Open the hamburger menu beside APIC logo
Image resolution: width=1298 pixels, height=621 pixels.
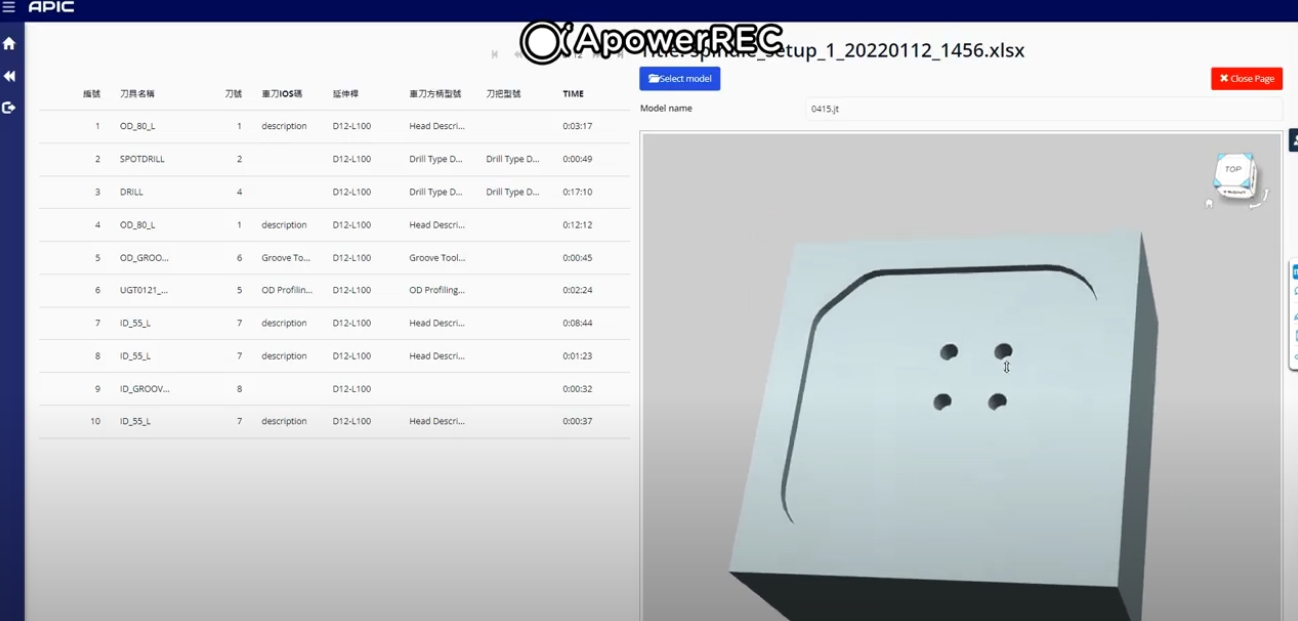[x=9, y=7]
